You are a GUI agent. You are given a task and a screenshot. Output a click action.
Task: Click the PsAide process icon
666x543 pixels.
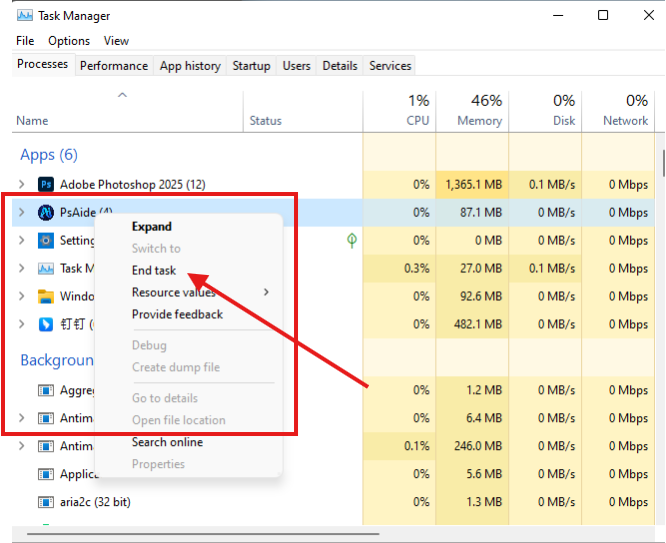click(x=46, y=212)
